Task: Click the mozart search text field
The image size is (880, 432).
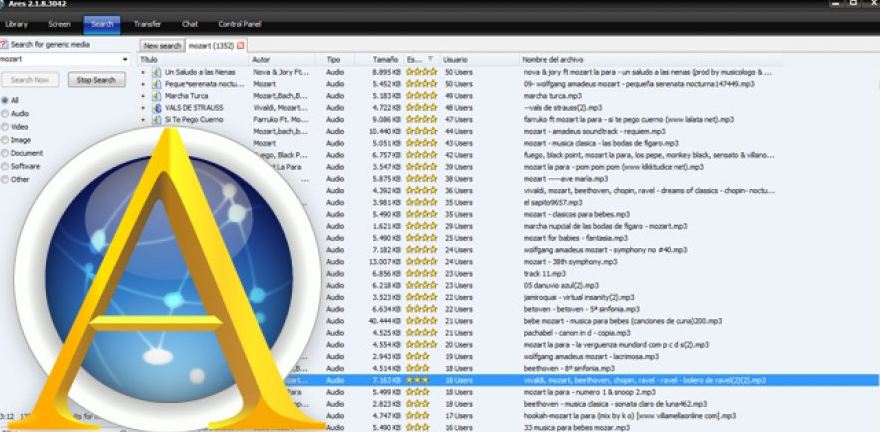Action: 59,59
